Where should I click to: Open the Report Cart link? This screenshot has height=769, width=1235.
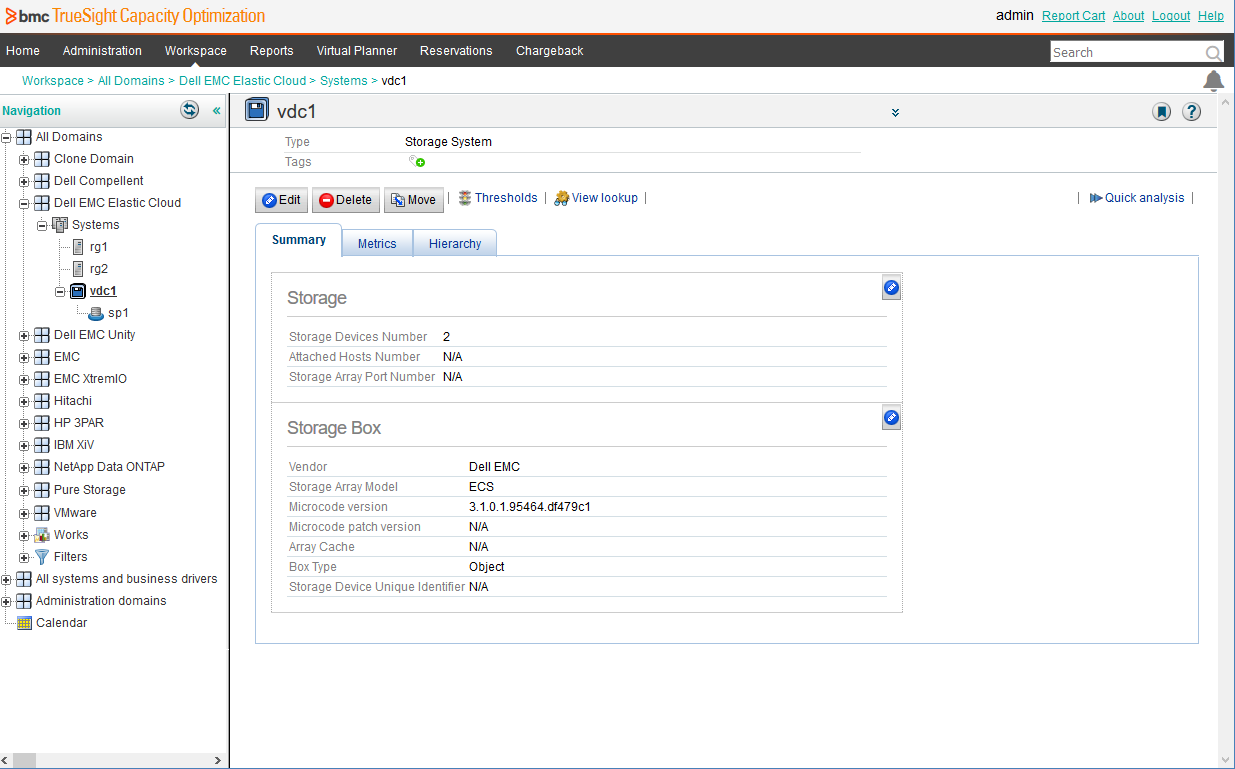tap(1074, 16)
